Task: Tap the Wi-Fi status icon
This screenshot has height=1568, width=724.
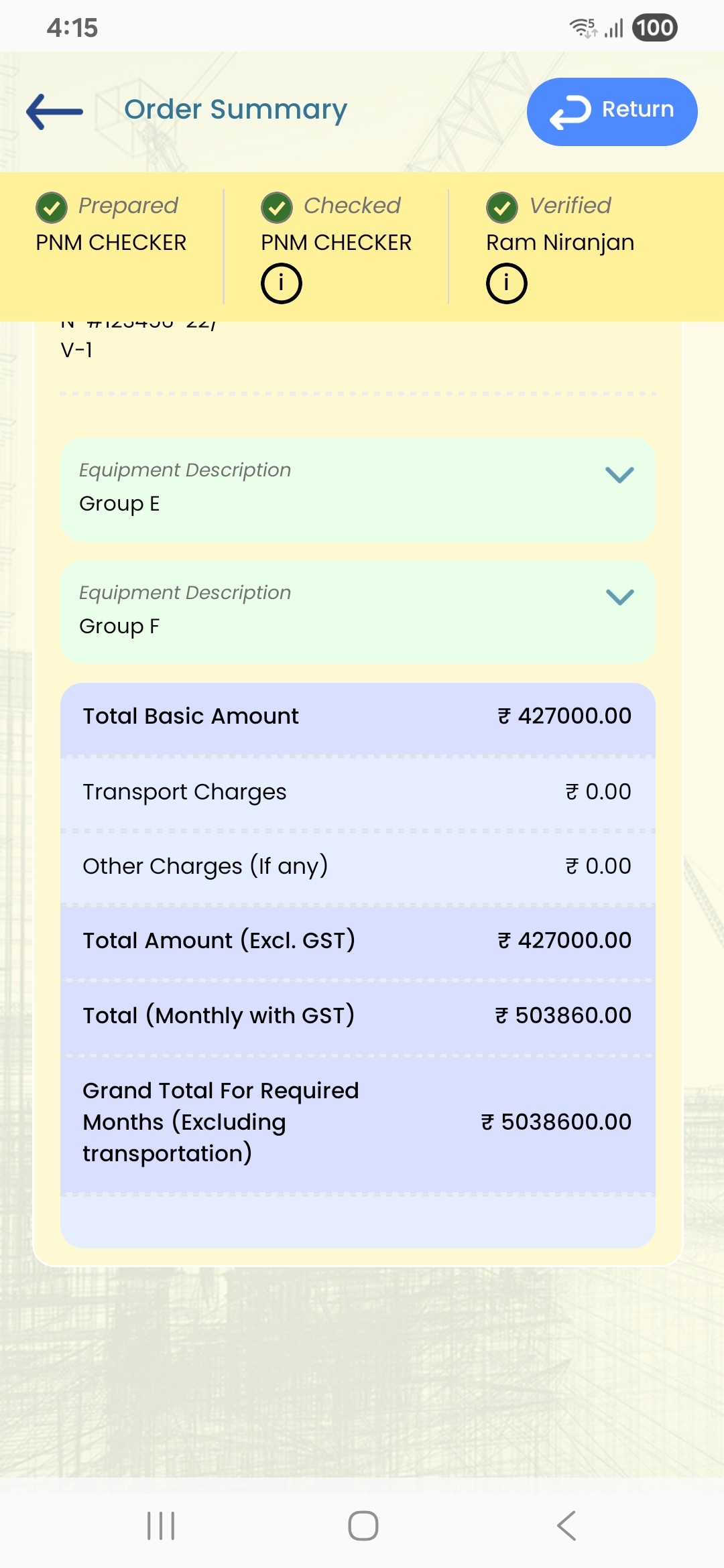Action: [582, 27]
